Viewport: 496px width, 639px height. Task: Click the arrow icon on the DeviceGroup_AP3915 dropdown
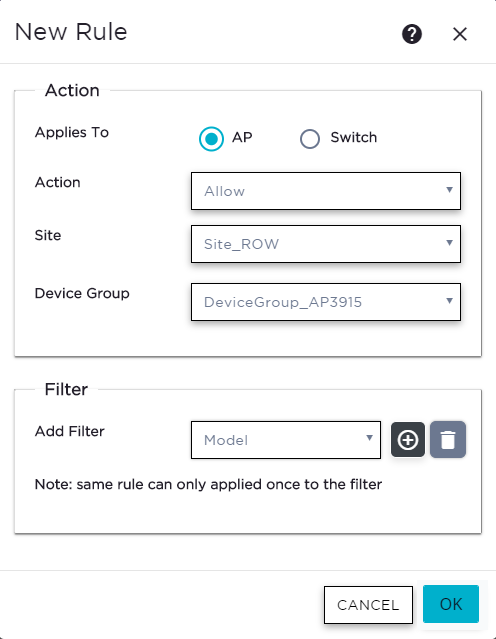(x=449, y=301)
